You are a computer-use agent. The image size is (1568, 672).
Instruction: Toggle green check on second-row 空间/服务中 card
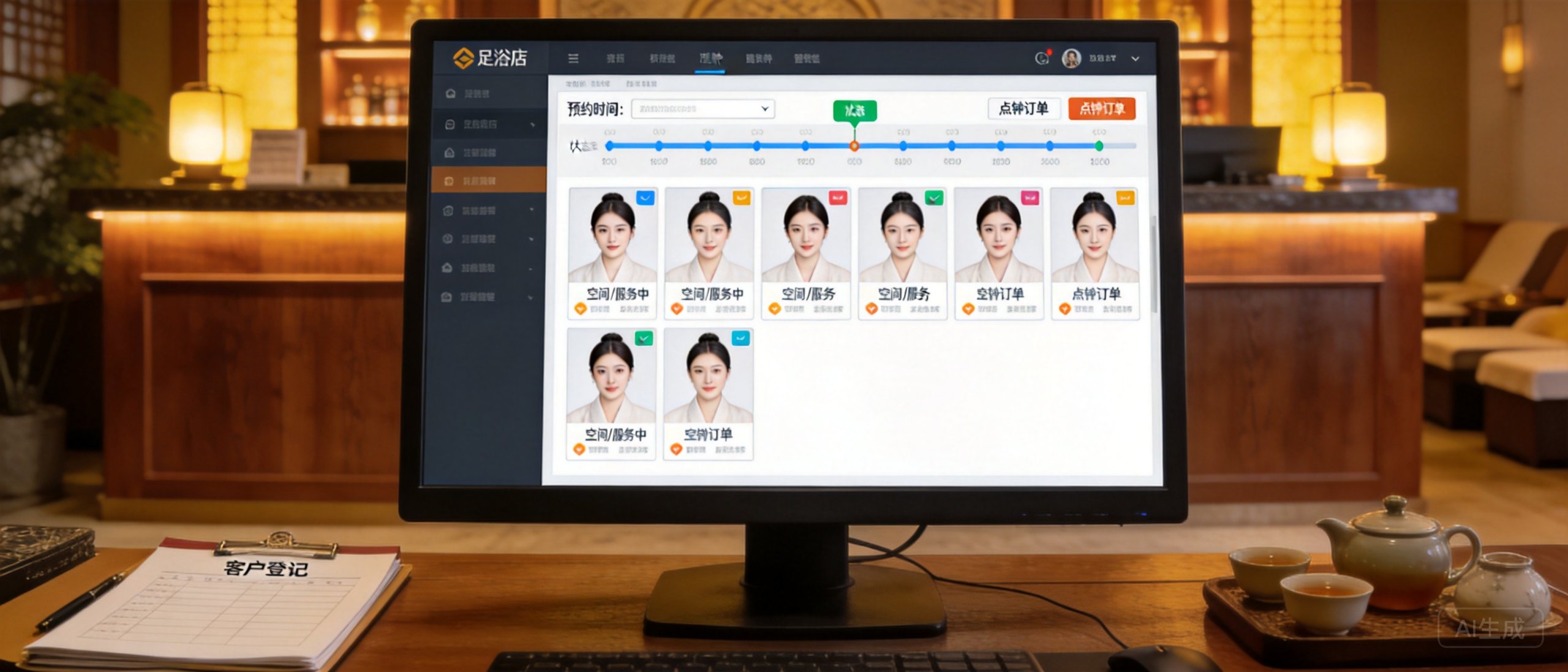point(644,338)
